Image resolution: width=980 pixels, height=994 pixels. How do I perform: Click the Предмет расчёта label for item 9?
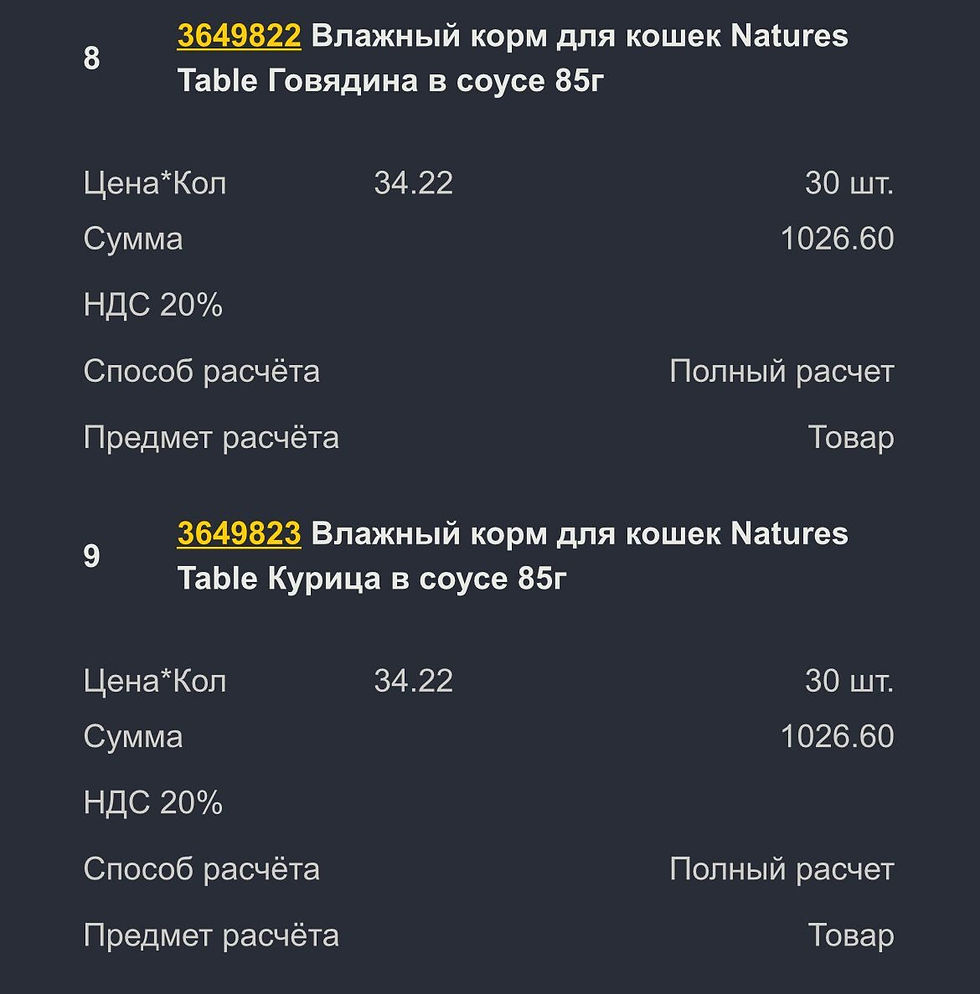(211, 936)
